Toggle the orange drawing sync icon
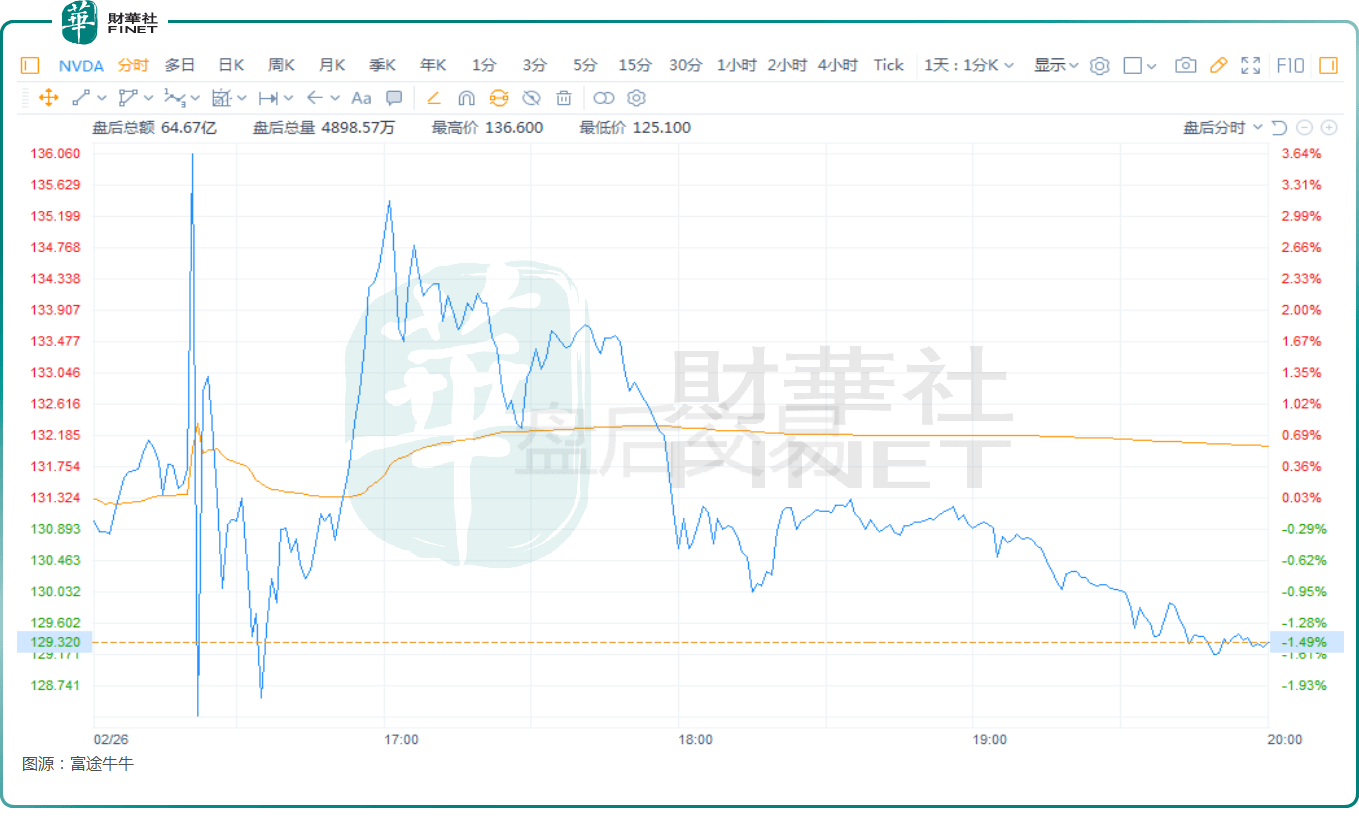 499,98
